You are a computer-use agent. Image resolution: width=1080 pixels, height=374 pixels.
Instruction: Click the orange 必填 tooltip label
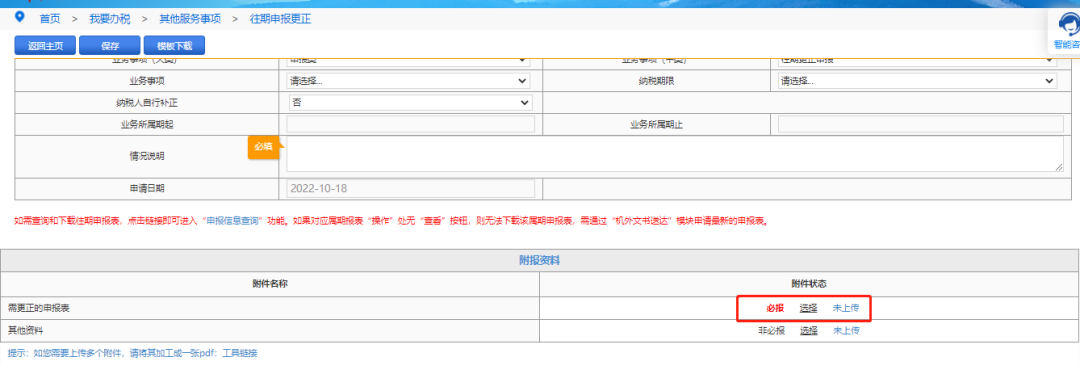[x=264, y=147]
